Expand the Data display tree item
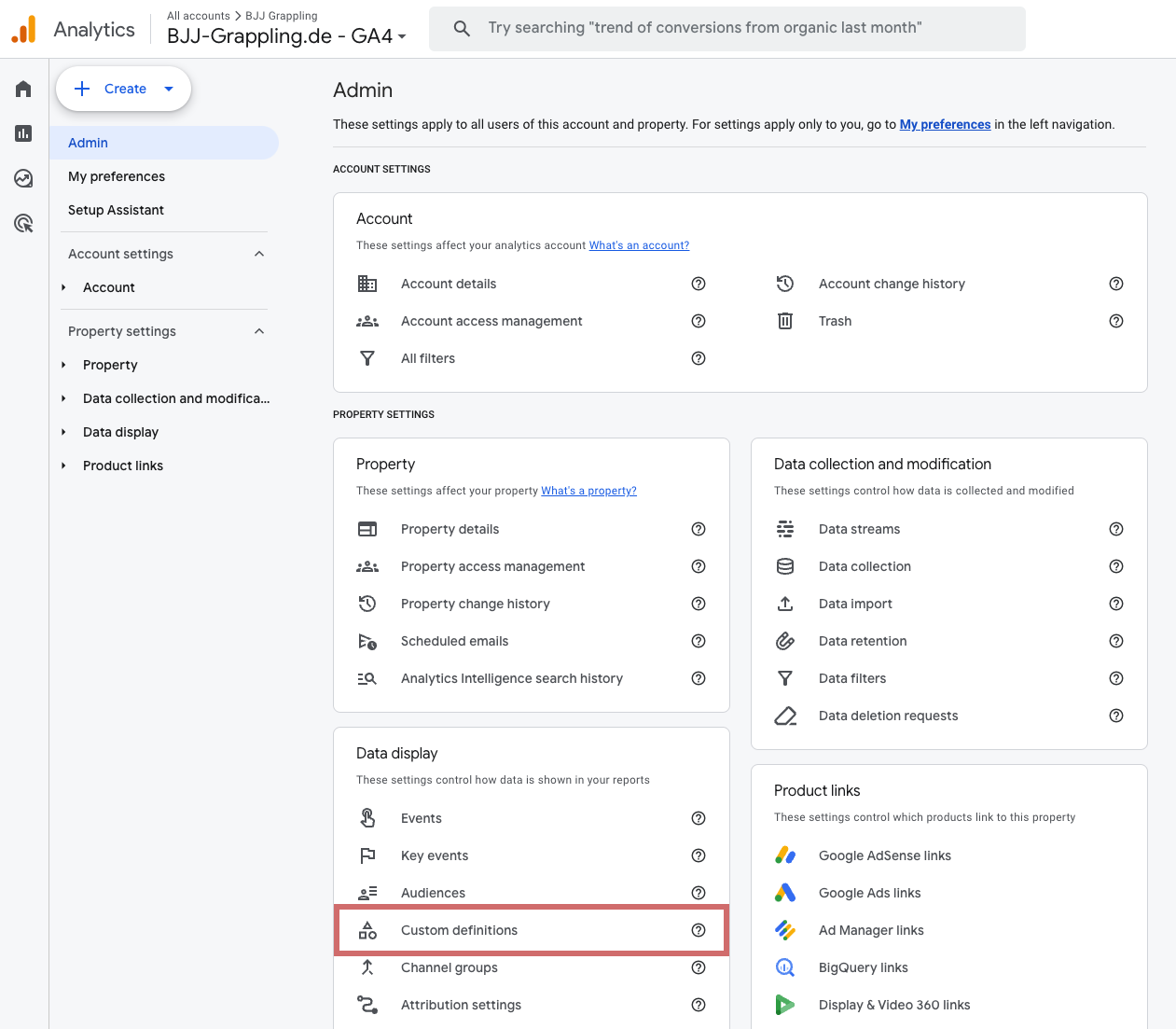The image size is (1176, 1029). pos(63,432)
